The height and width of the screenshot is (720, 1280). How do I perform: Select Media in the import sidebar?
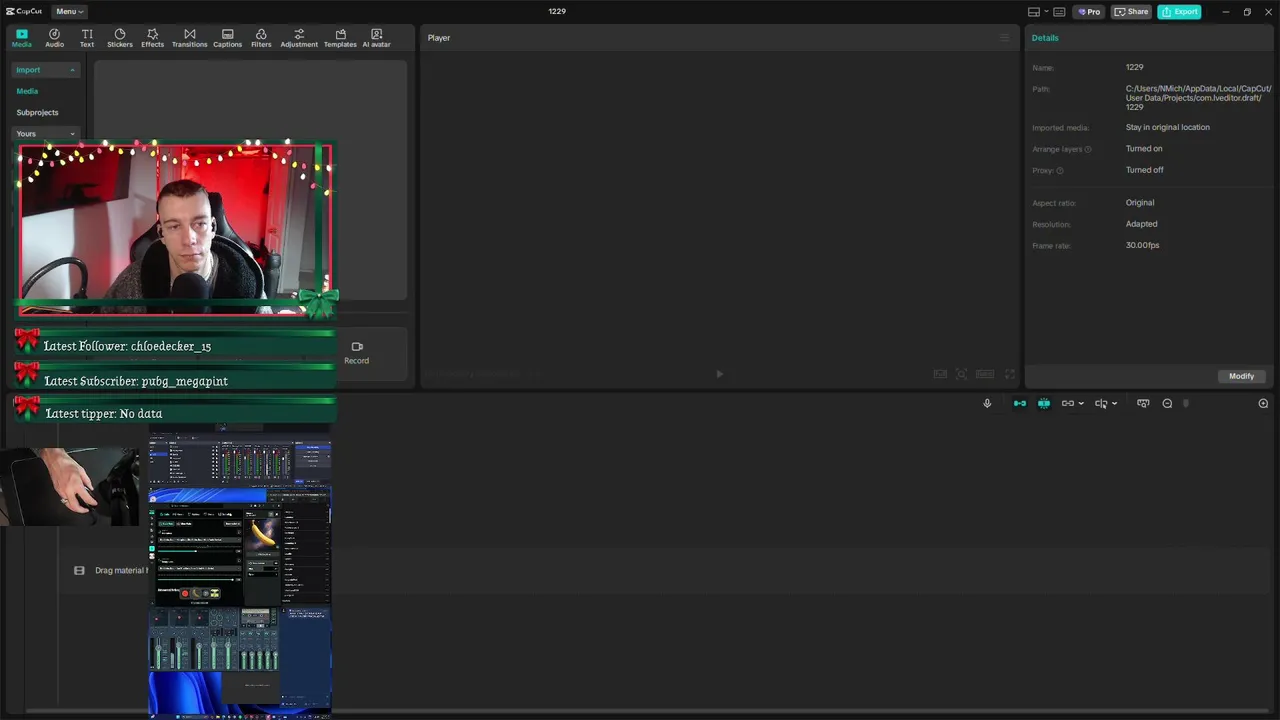(27, 91)
